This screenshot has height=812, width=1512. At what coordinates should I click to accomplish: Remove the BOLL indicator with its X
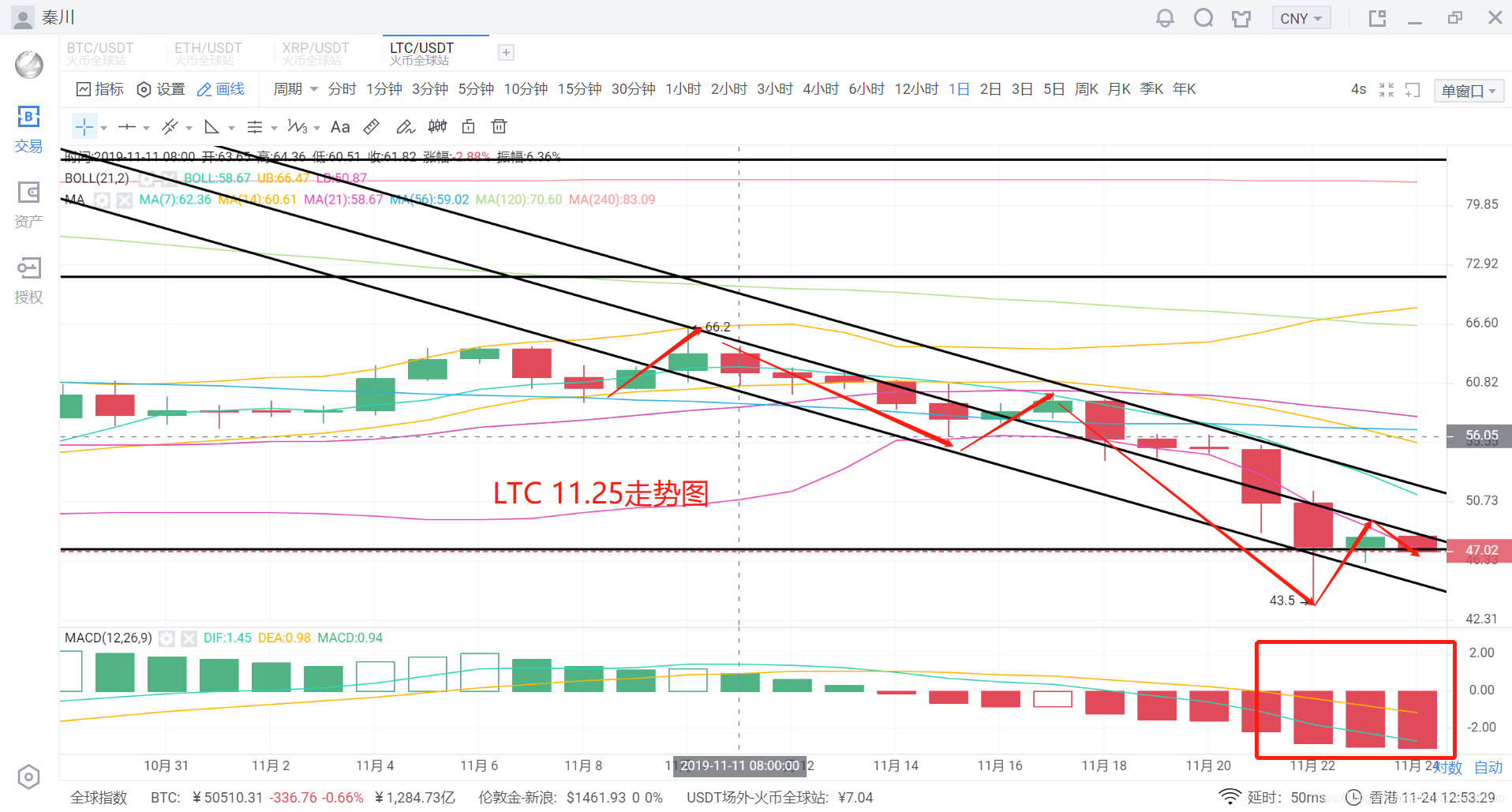(168, 178)
